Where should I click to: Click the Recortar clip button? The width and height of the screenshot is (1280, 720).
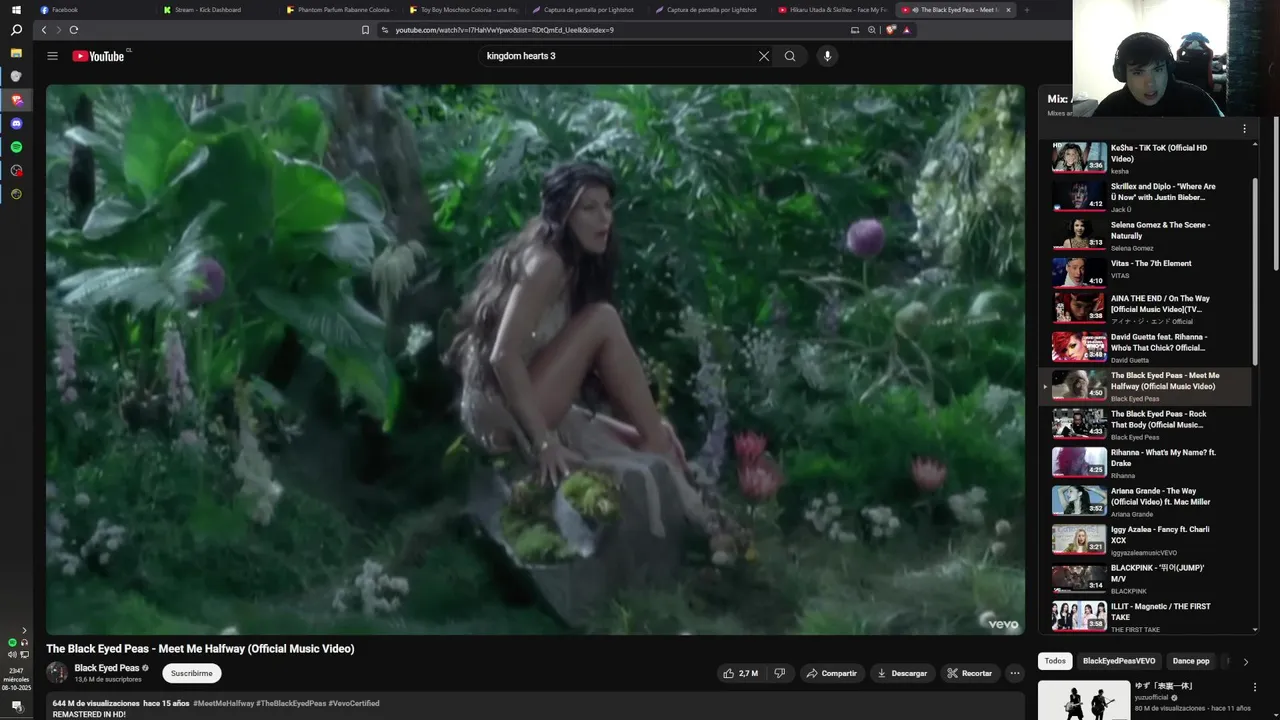pyautogui.click(x=970, y=673)
